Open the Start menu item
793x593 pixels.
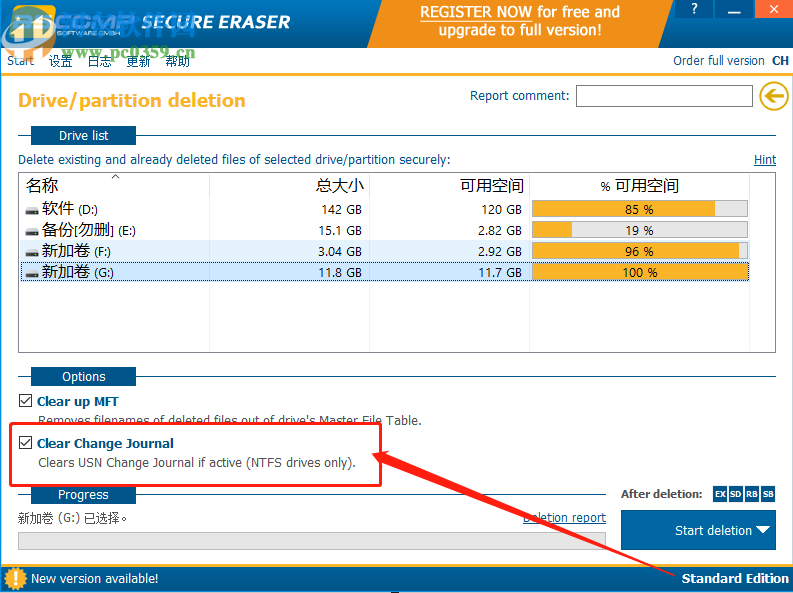tap(20, 61)
